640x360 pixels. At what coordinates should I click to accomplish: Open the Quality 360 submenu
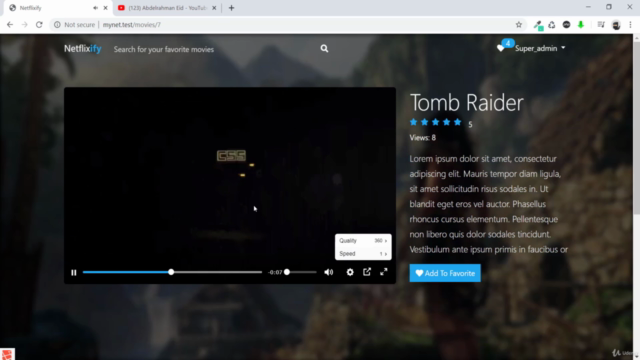tap(363, 240)
